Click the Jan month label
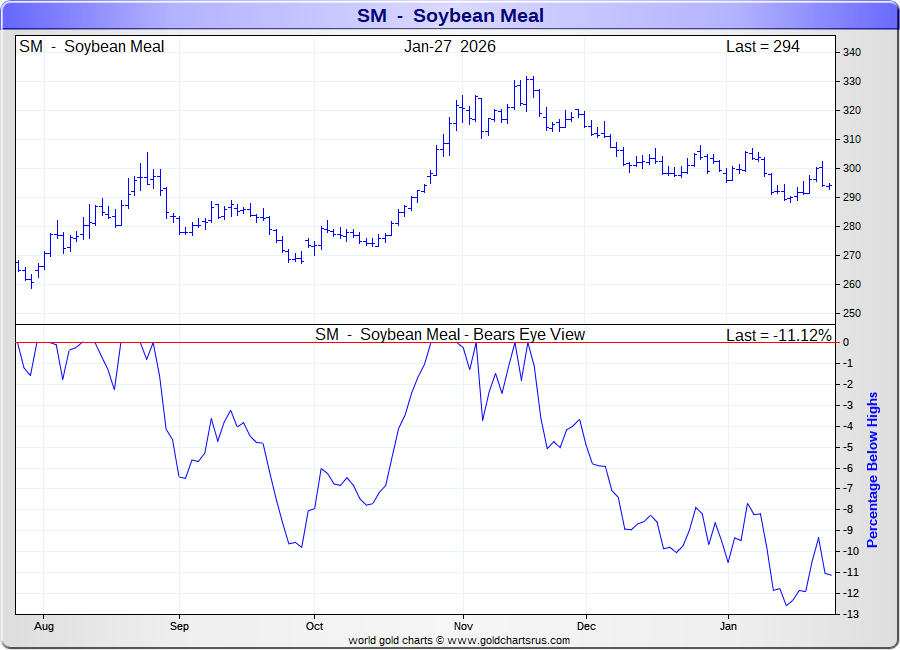Screen dimensions: 900x650 (x=728, y=626)
